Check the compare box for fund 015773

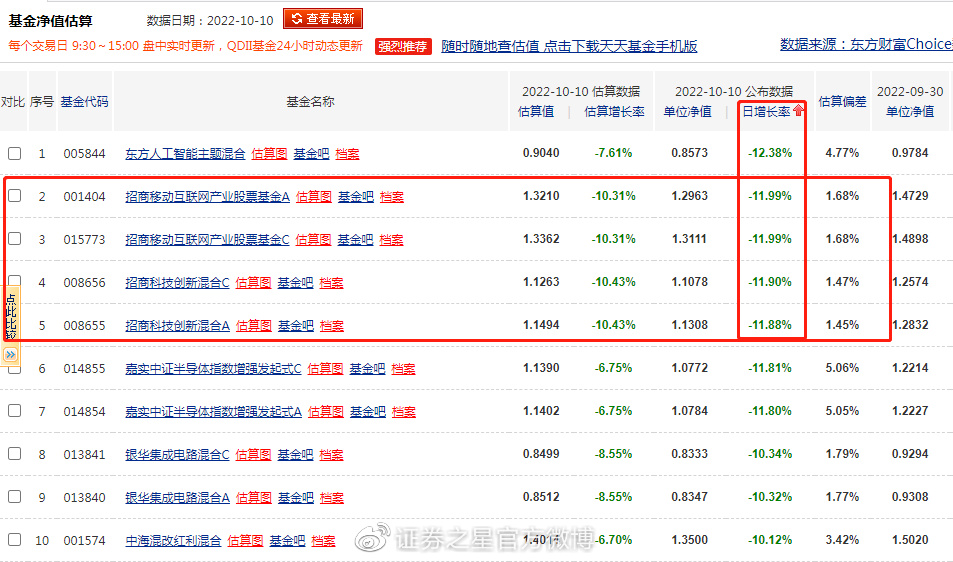[15, 239]
